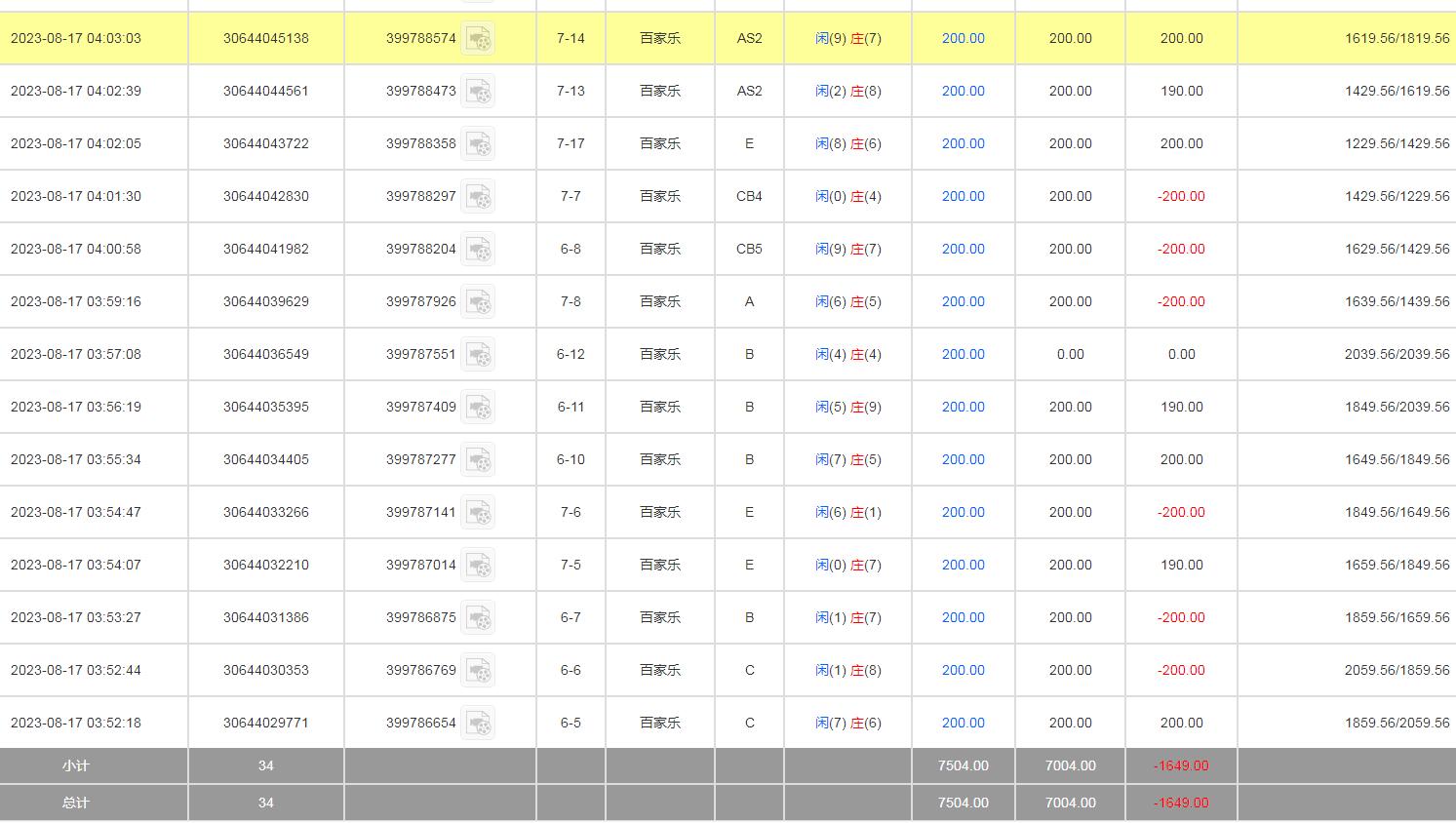Click blue 200.00 bet link for order 30644034405
The height and width of the screenshot is (823, 1456).
(964, 459)
